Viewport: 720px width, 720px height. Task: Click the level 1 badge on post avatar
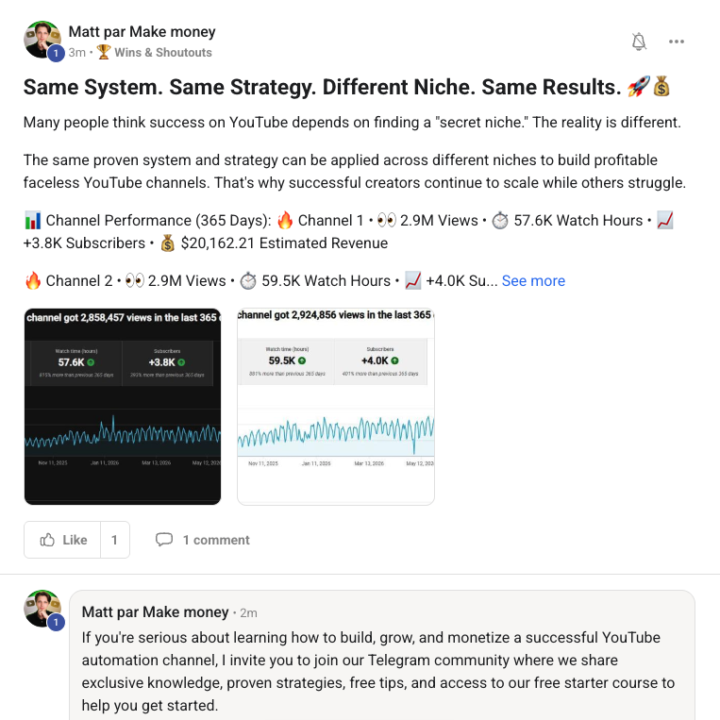pos(56,53)
